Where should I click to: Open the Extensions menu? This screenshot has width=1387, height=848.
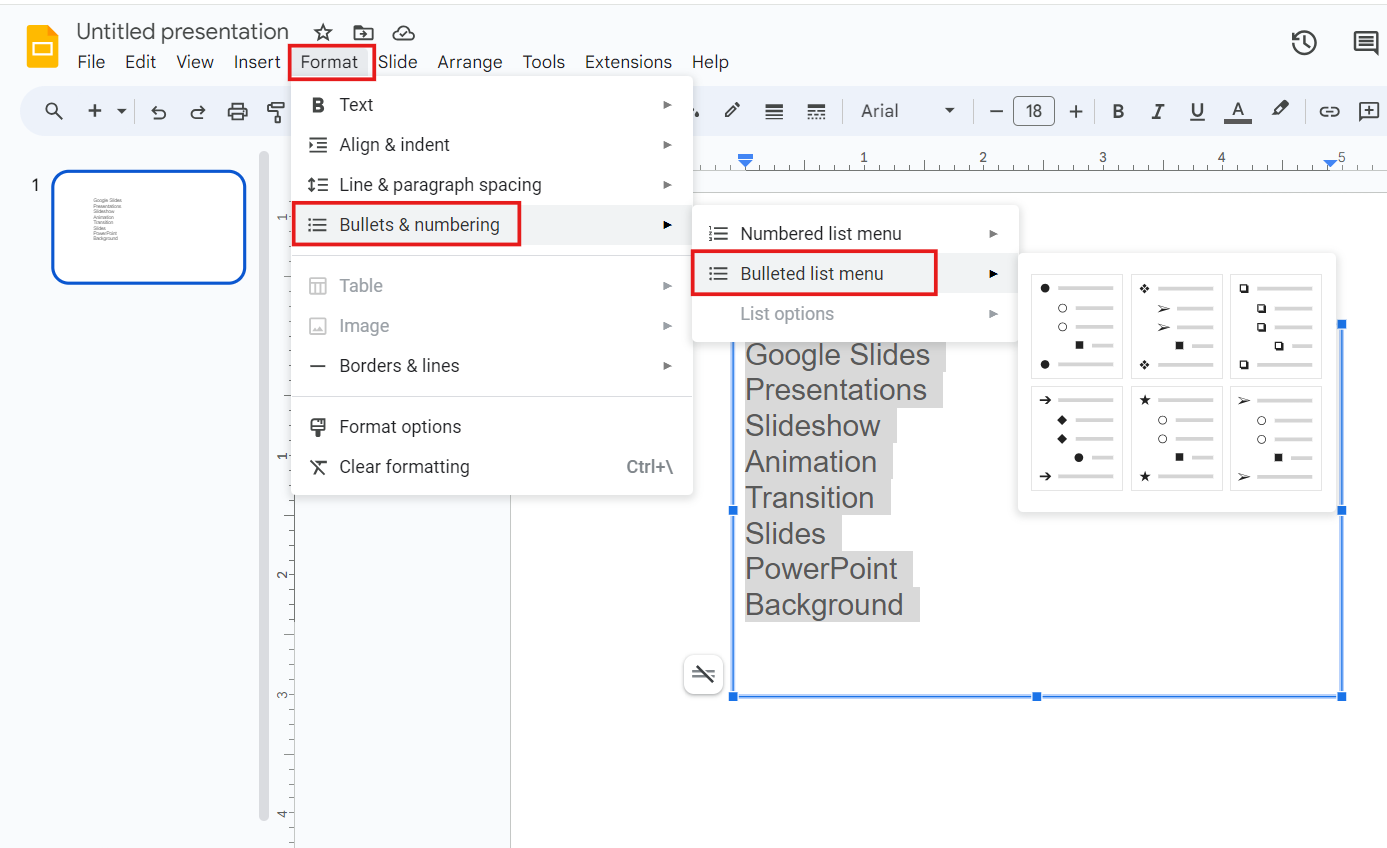click(628, 62)
